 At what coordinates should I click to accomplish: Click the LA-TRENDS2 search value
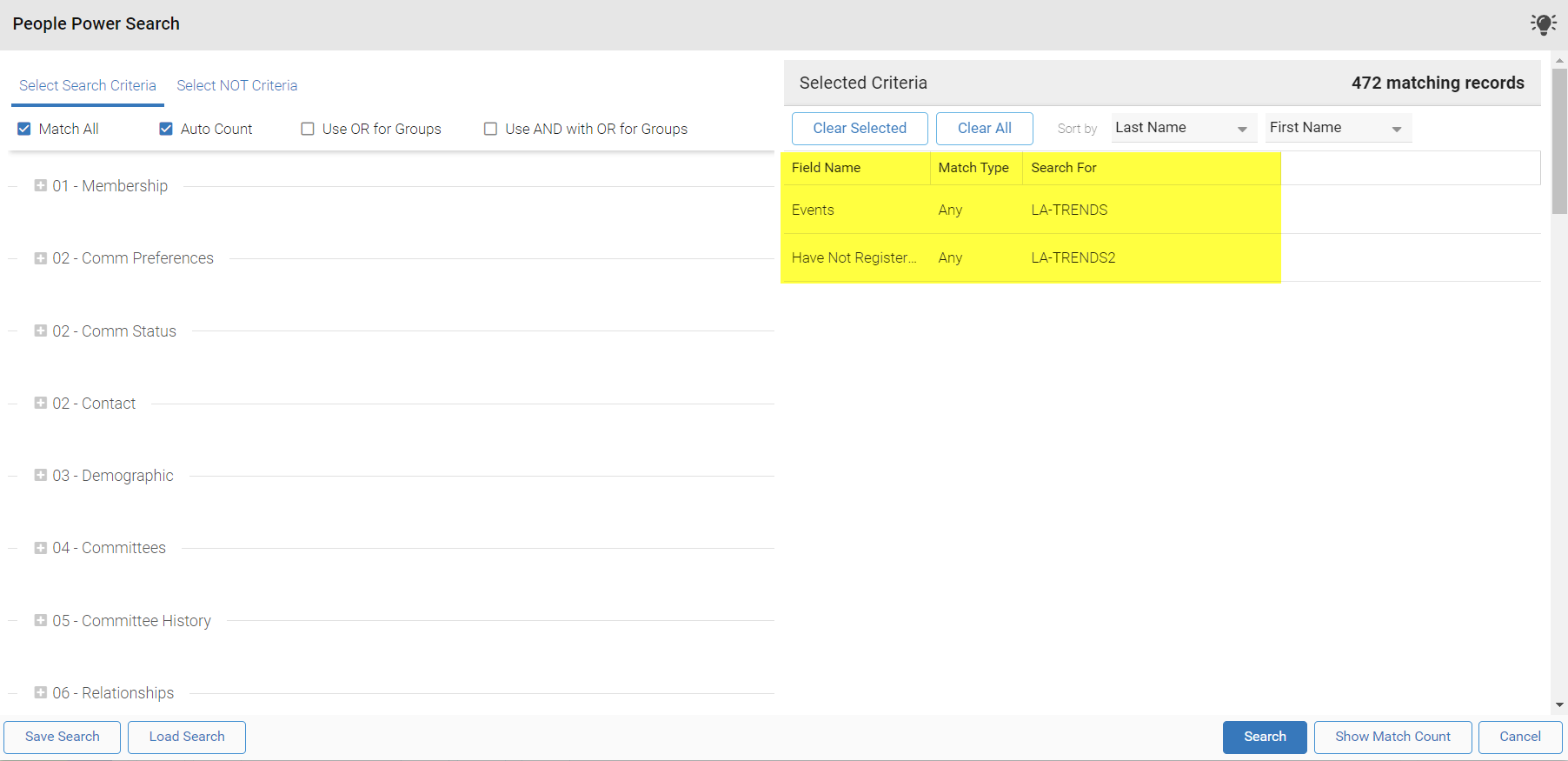(x=1073, y=257)
